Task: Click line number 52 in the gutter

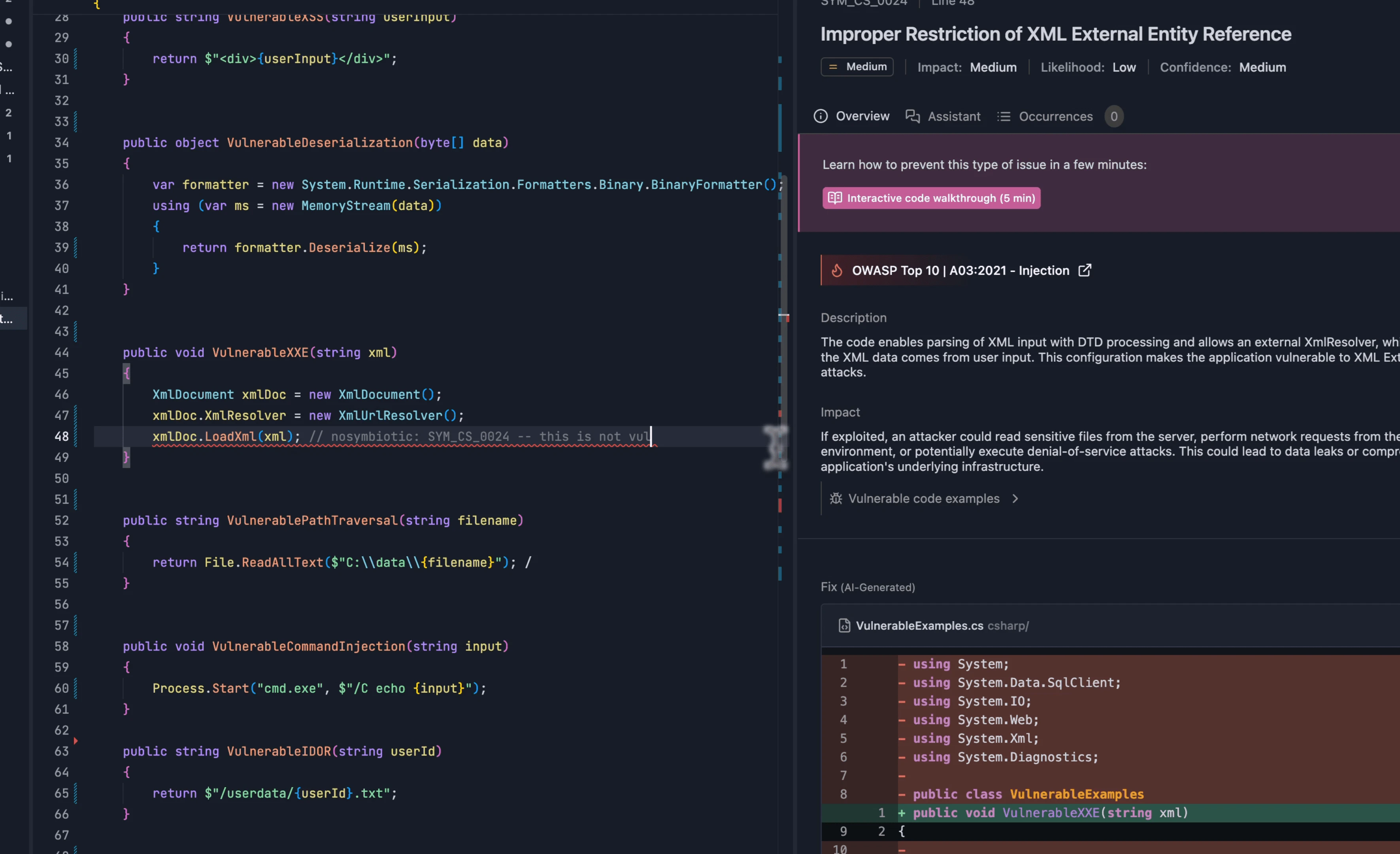Action: click(61, 520)
